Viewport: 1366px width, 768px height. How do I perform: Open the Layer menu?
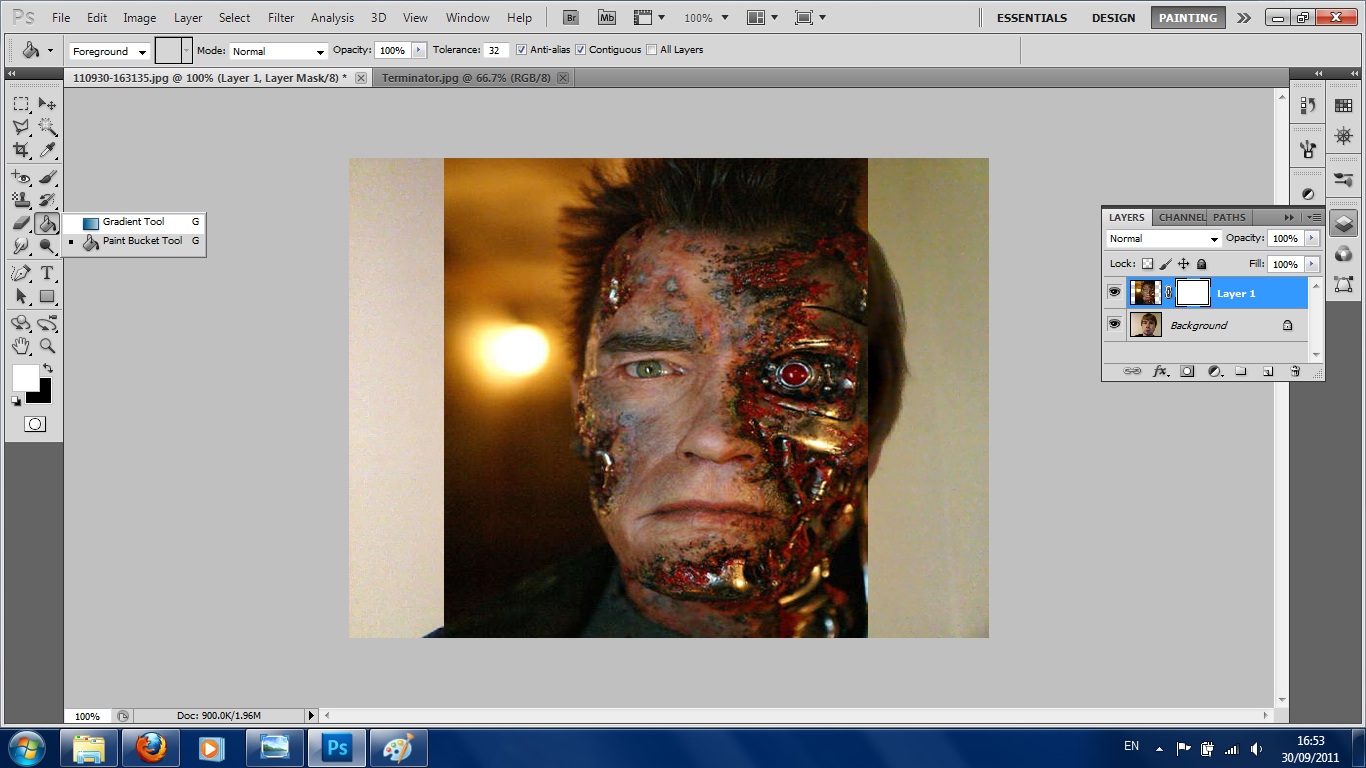click(x=188, y=18)
